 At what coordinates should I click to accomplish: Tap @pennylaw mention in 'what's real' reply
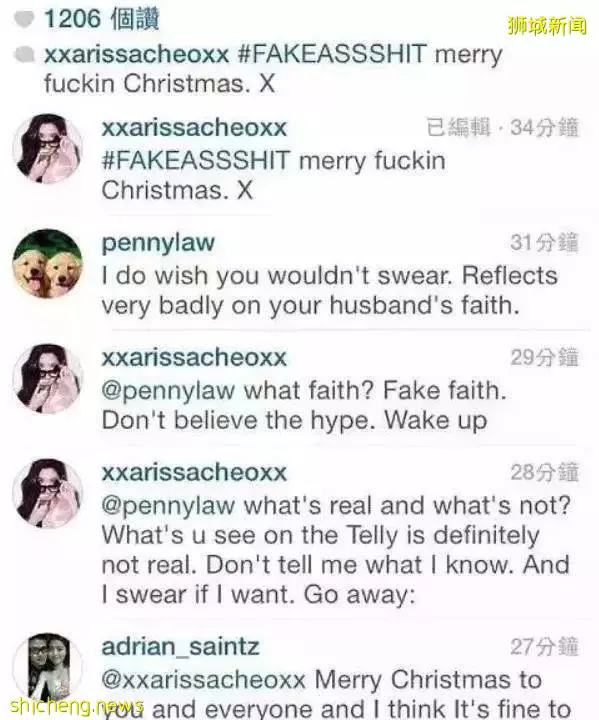pyautogui.click(x=168, y=506)
